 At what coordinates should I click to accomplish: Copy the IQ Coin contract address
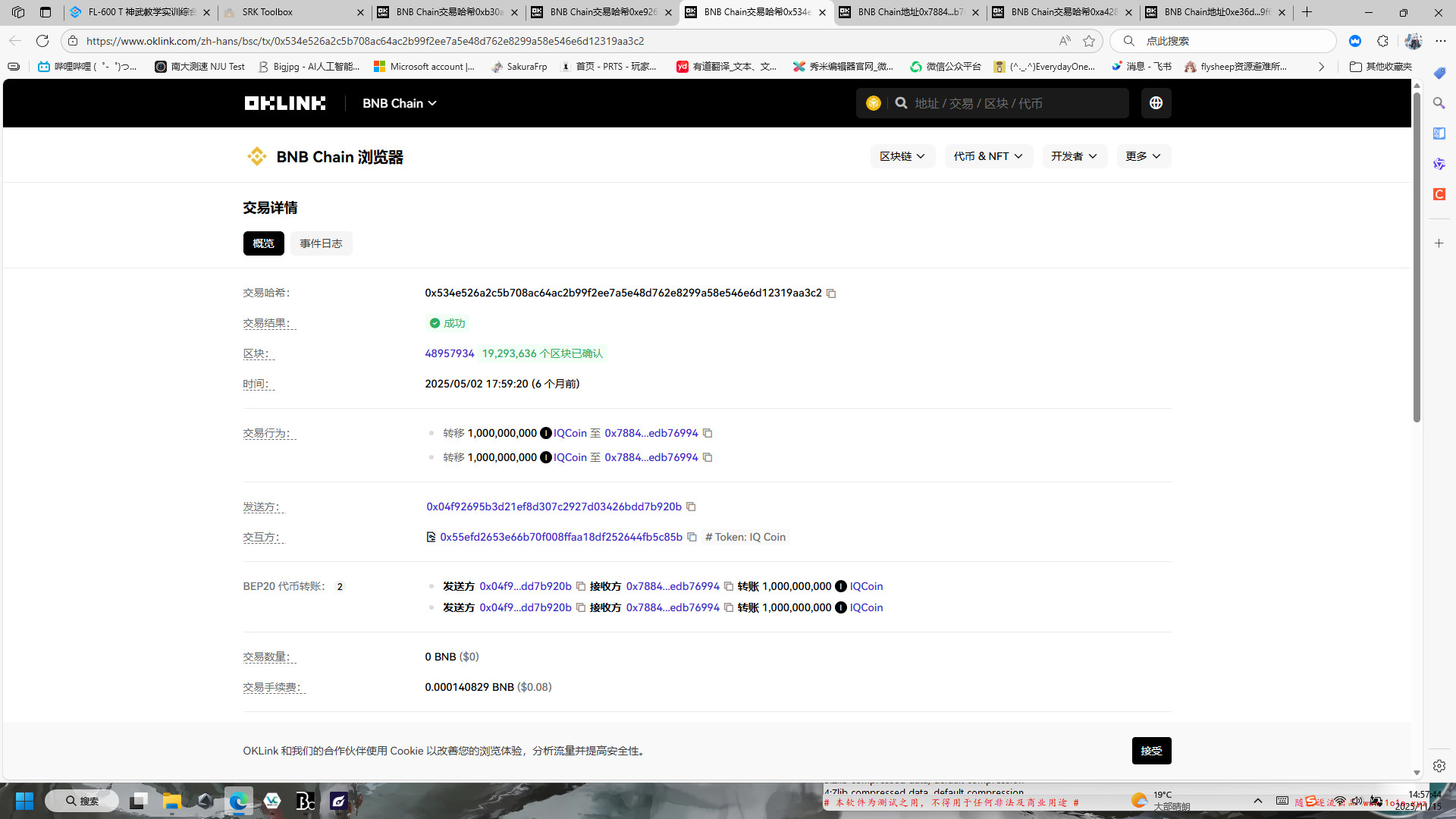(x=692, y=537)
